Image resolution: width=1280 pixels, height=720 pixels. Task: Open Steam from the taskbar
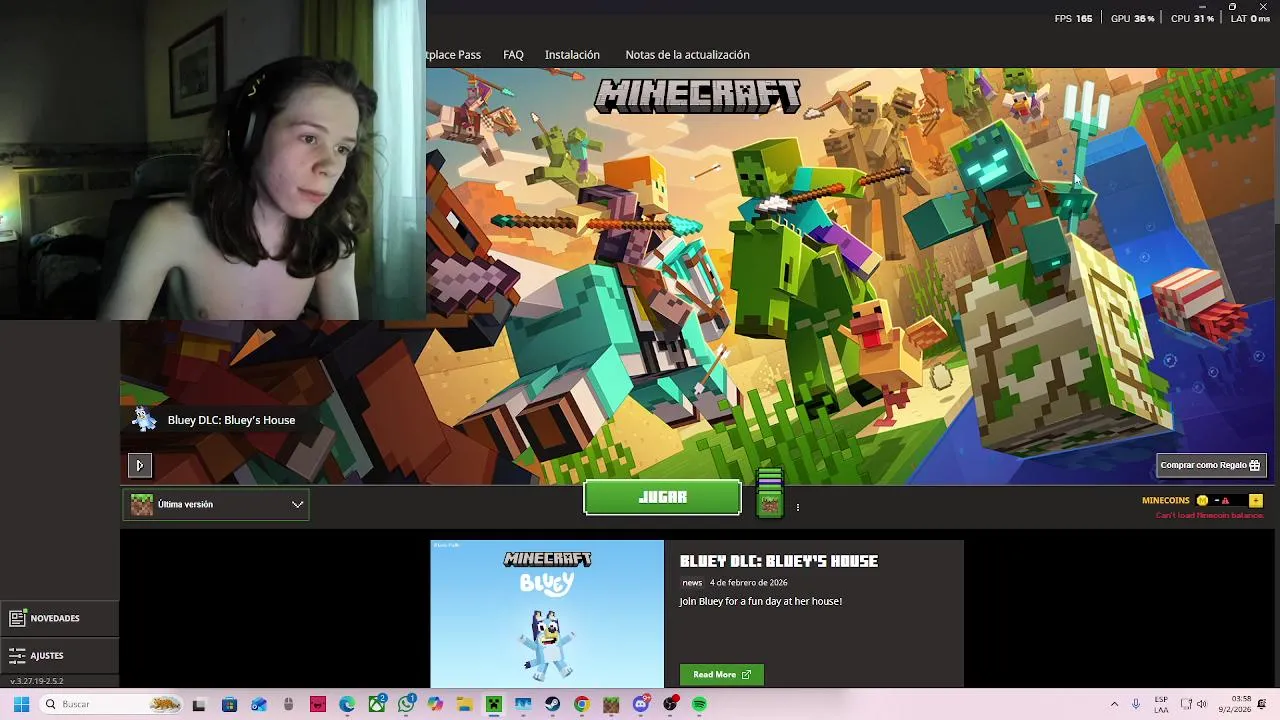coord(552,704)
